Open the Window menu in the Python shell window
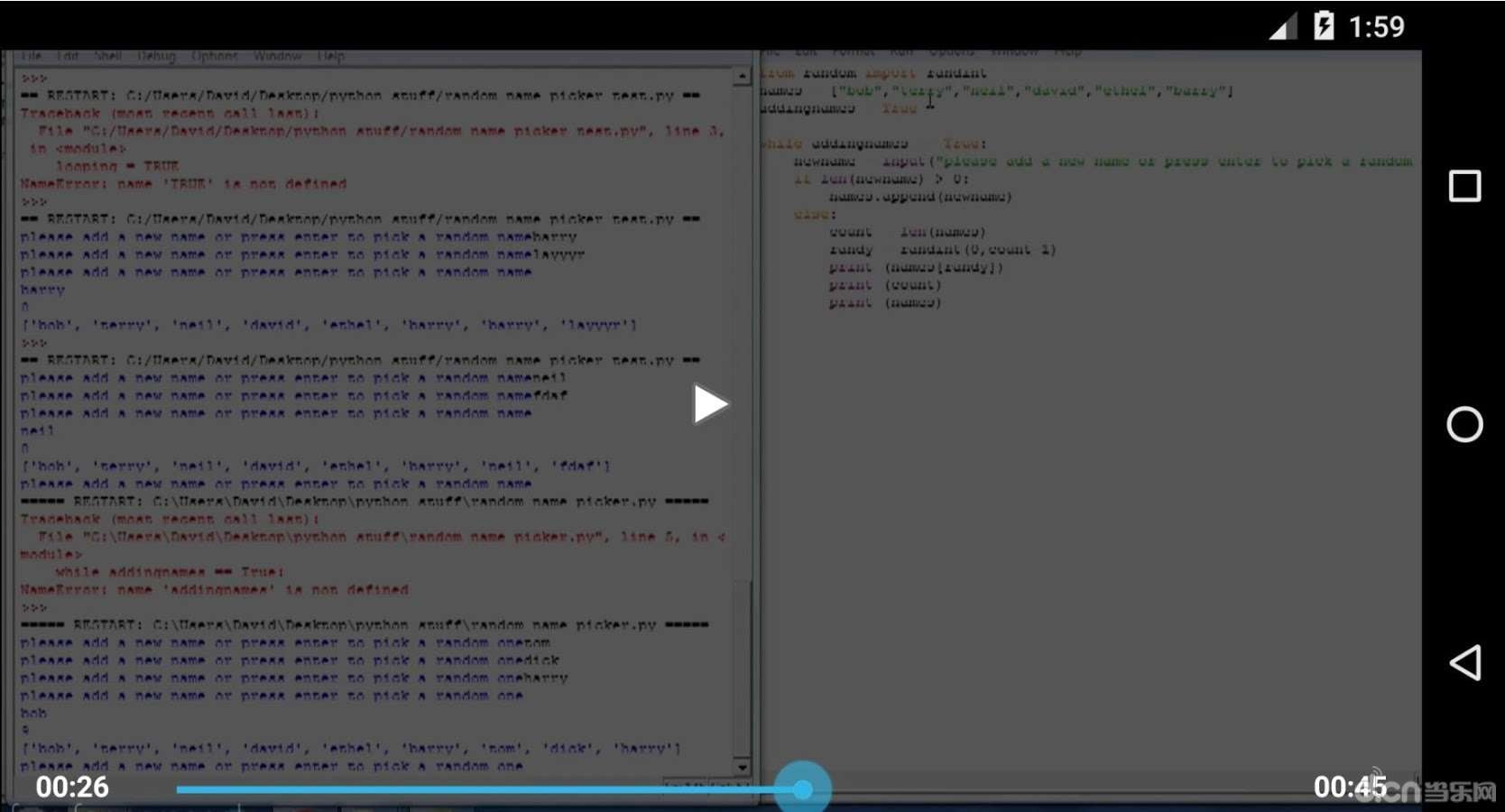Image resolution: width=1505 pixels, height=812 pixels. pyautogui.click(x=277, y=56)
